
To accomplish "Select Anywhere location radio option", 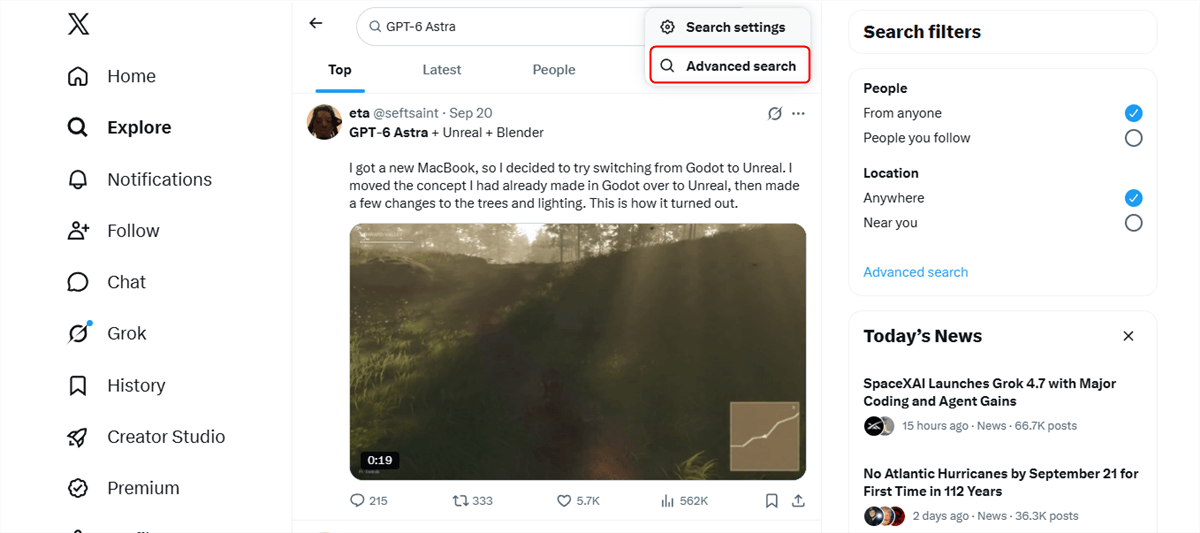I will [1133, 198].
